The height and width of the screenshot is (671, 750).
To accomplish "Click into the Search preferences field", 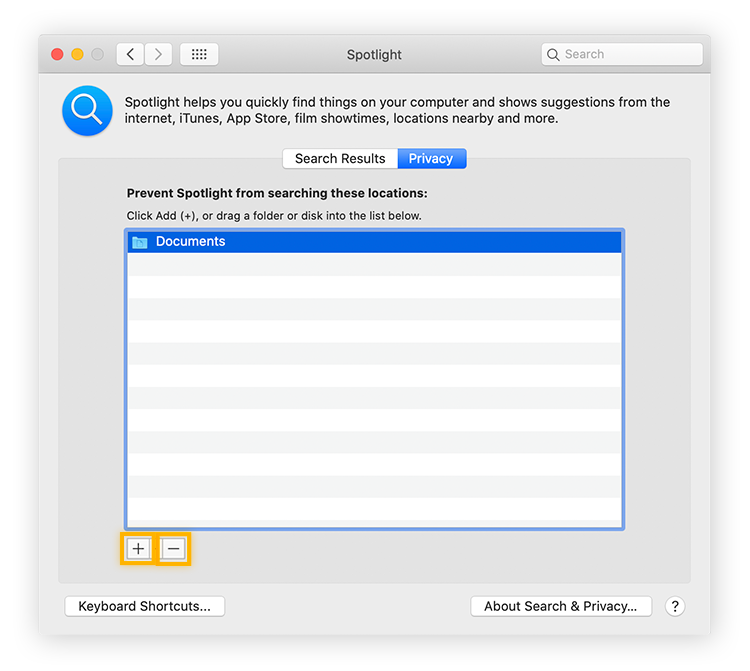I will coord(622,54).
